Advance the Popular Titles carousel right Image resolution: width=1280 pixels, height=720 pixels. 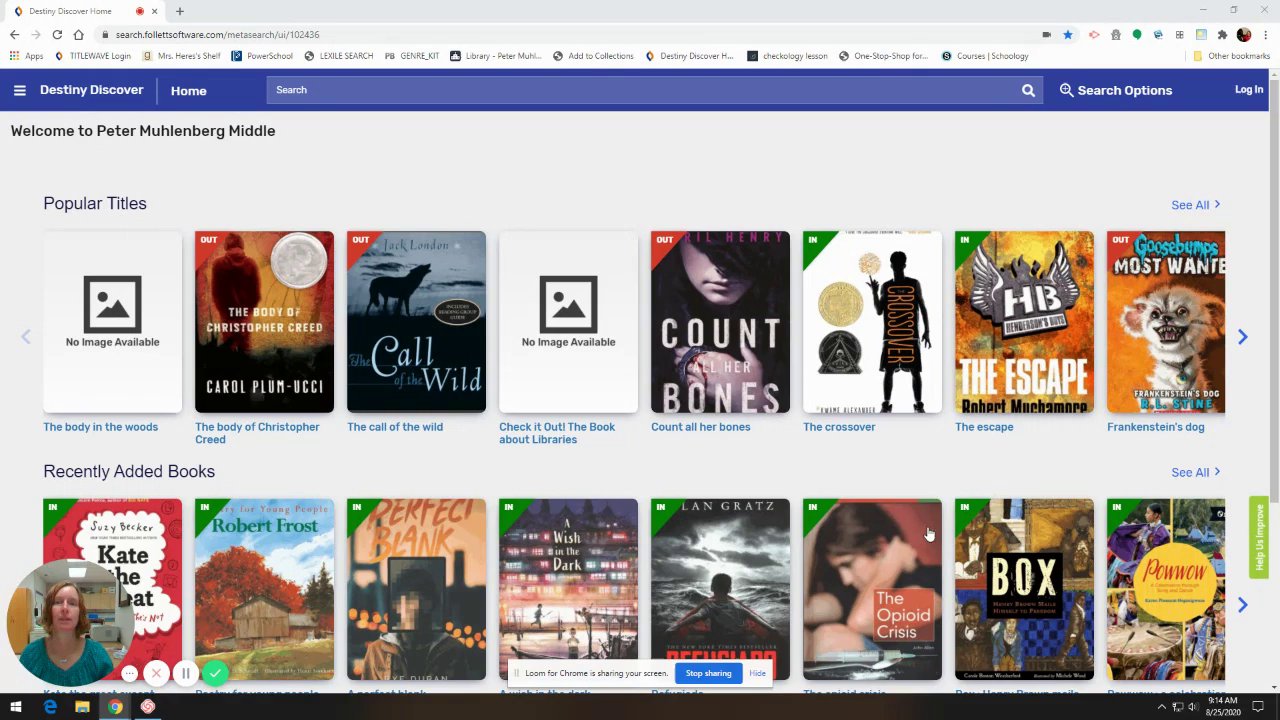(x=1242, y=337)
